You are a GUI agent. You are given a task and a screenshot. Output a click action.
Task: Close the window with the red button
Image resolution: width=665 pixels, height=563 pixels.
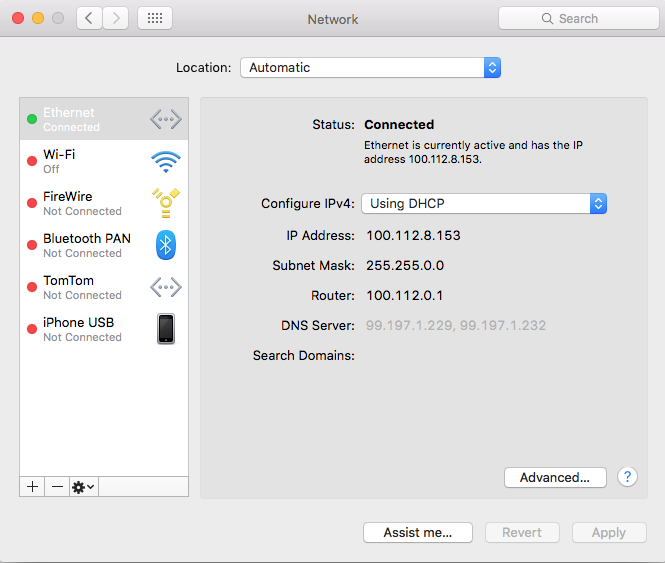(x=18, y=18)
